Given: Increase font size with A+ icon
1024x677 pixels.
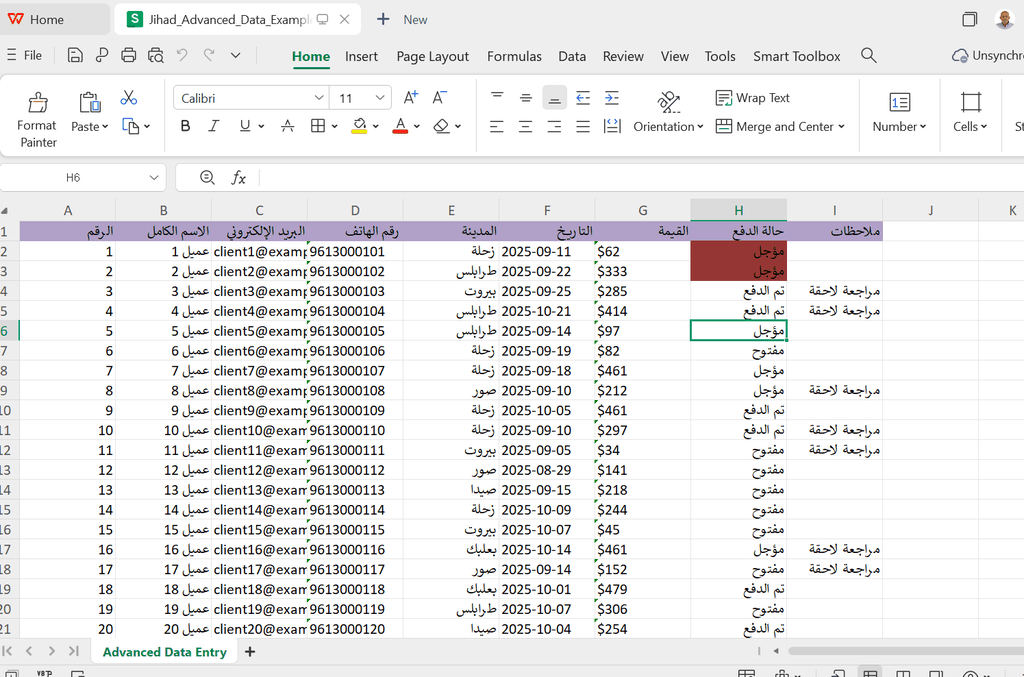Looking at the screenshot, I should click(410, 98).
